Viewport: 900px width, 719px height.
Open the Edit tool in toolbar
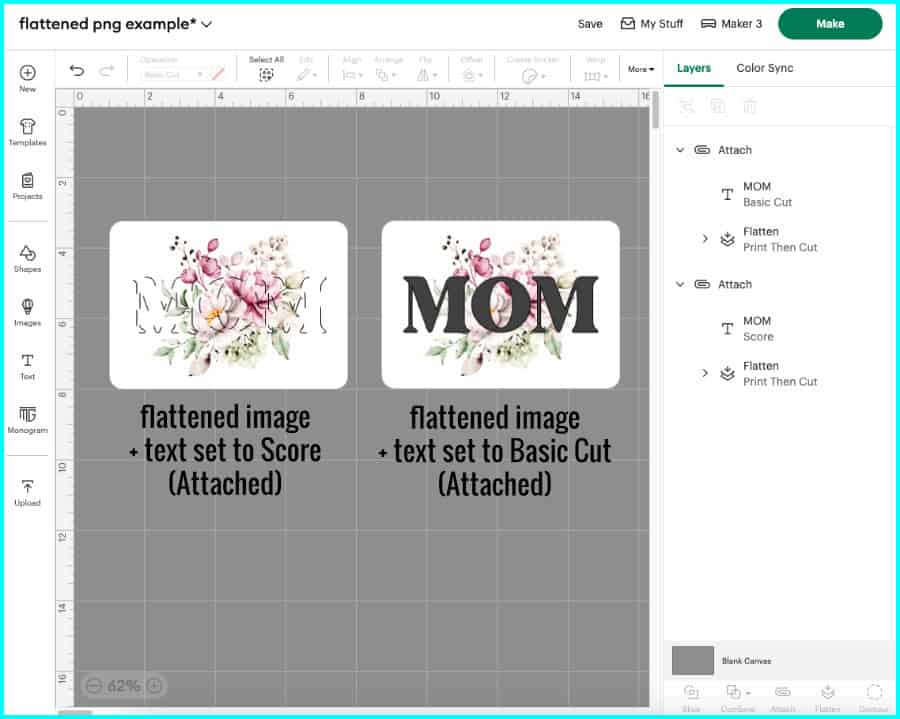[x=306, y=68]
